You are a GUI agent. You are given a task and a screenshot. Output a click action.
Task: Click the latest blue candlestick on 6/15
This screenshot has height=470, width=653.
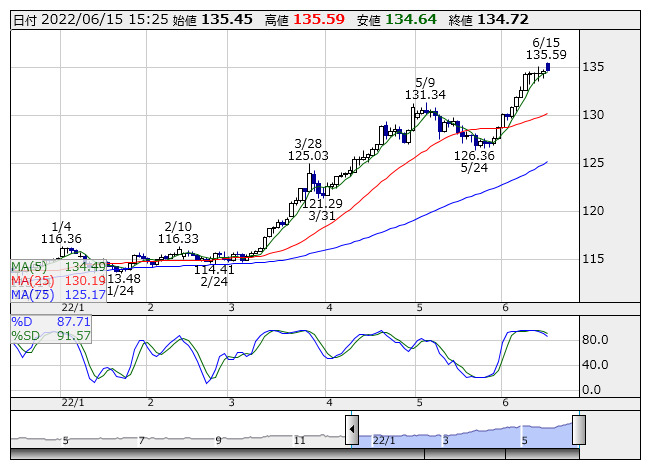[x=548, y=67]
